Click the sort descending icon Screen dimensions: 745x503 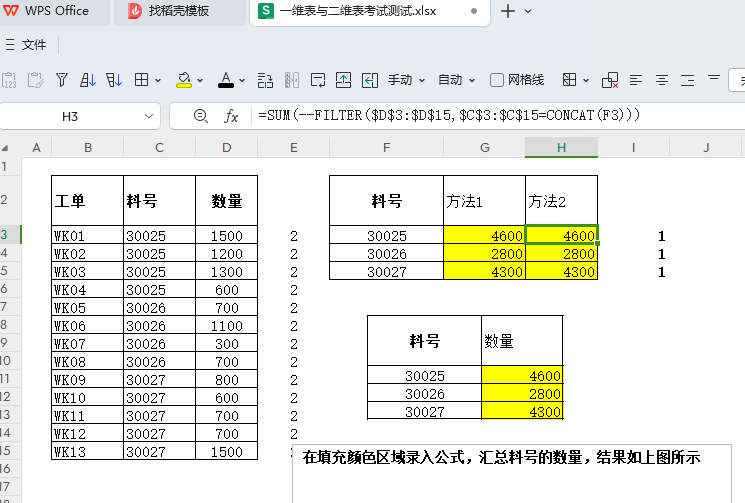click(x=114, y=80)
